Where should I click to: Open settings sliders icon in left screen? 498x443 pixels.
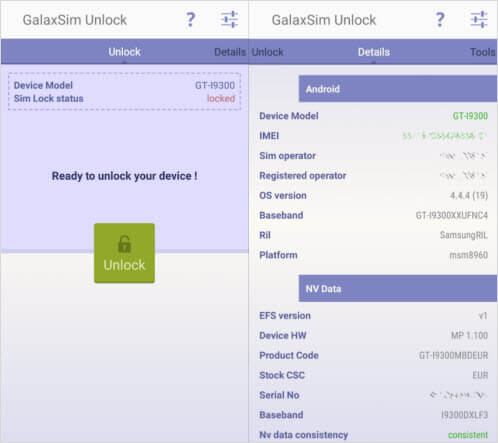point(229,19)
